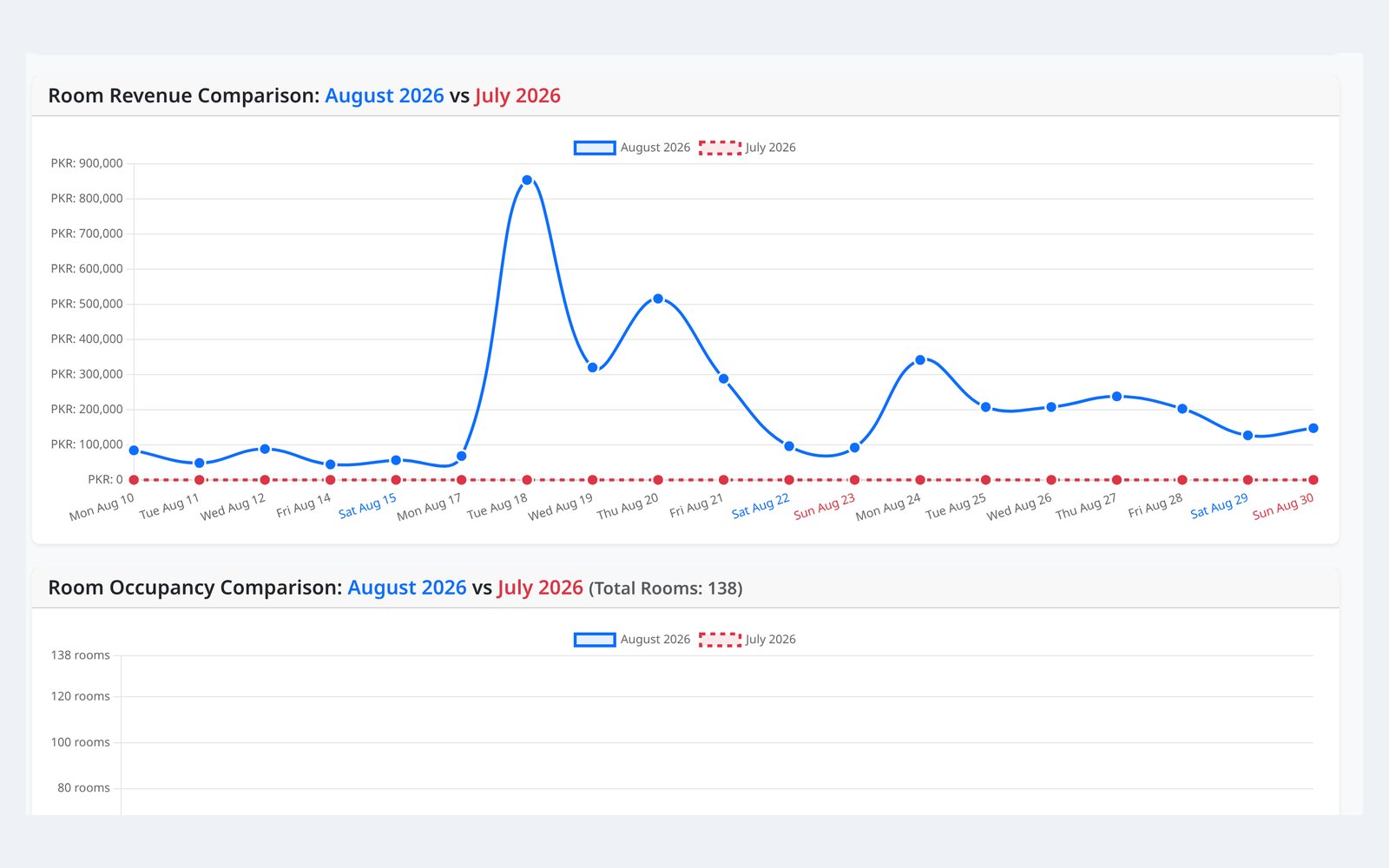The image size is (1389, 868).
Task: Click the '138 rooms' axis label
Action: (80, 655)
